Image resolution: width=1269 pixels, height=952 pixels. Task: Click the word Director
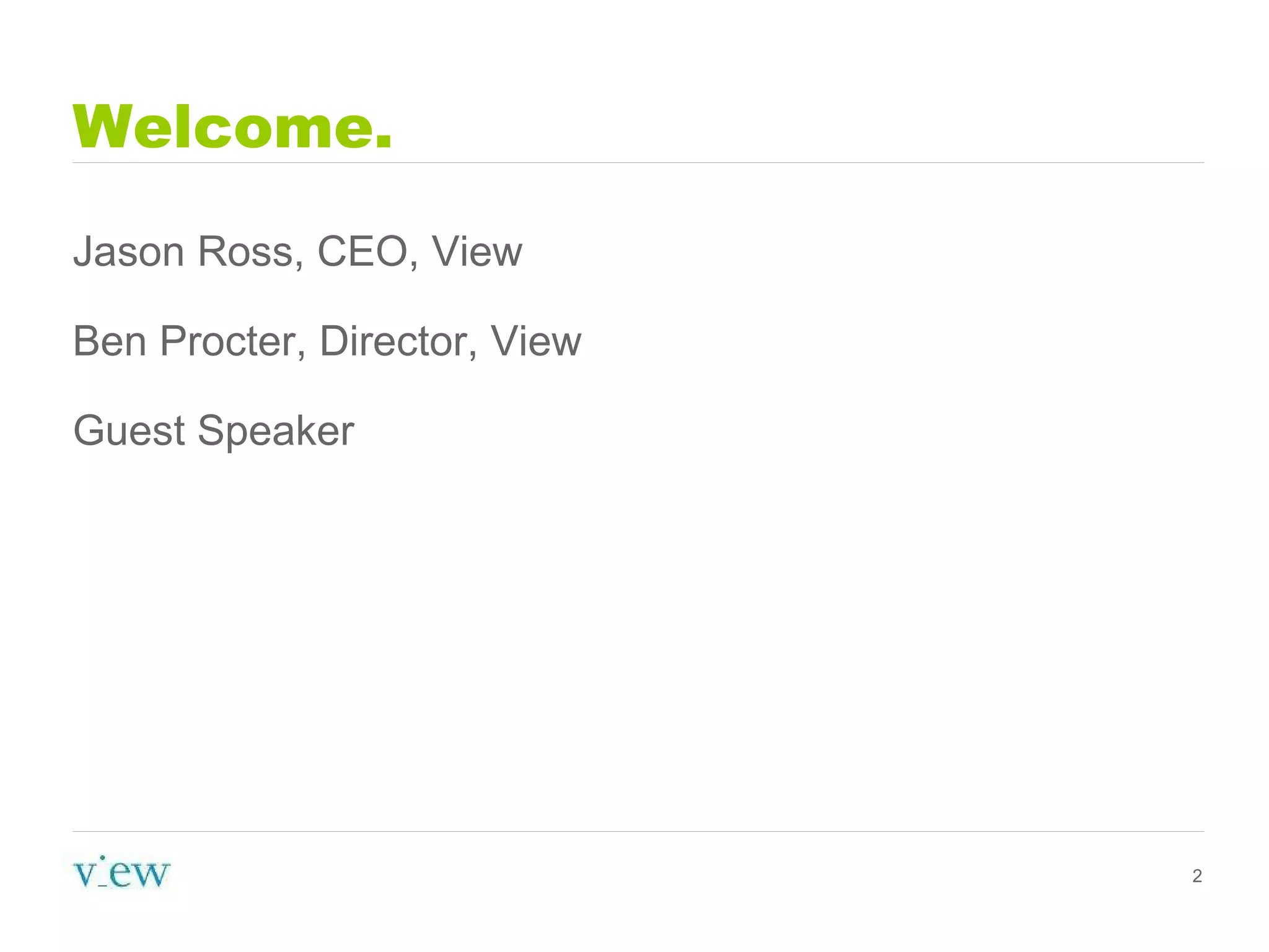[394, 341]
